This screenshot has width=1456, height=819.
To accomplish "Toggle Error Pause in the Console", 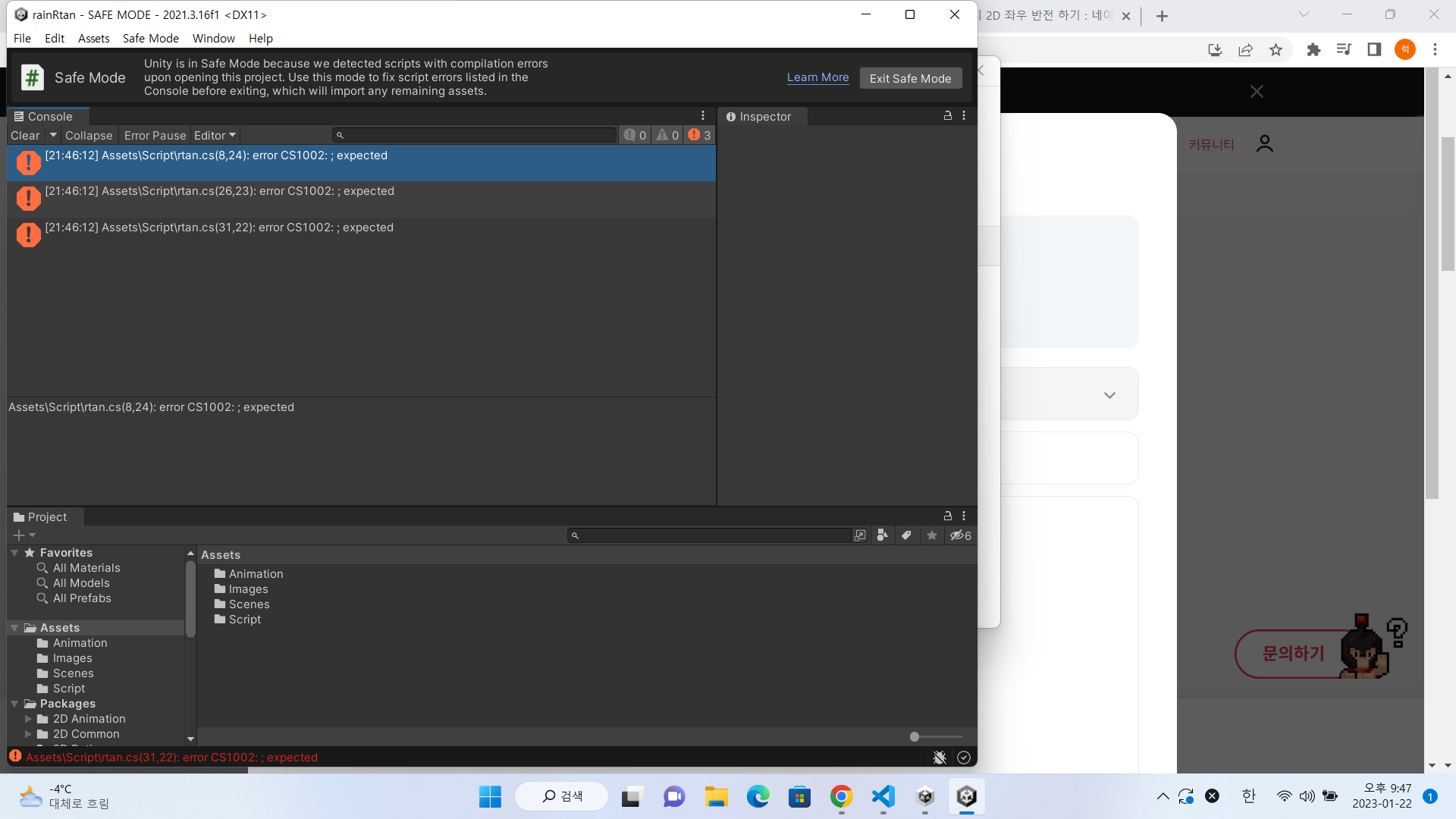I will coord(155,135).
